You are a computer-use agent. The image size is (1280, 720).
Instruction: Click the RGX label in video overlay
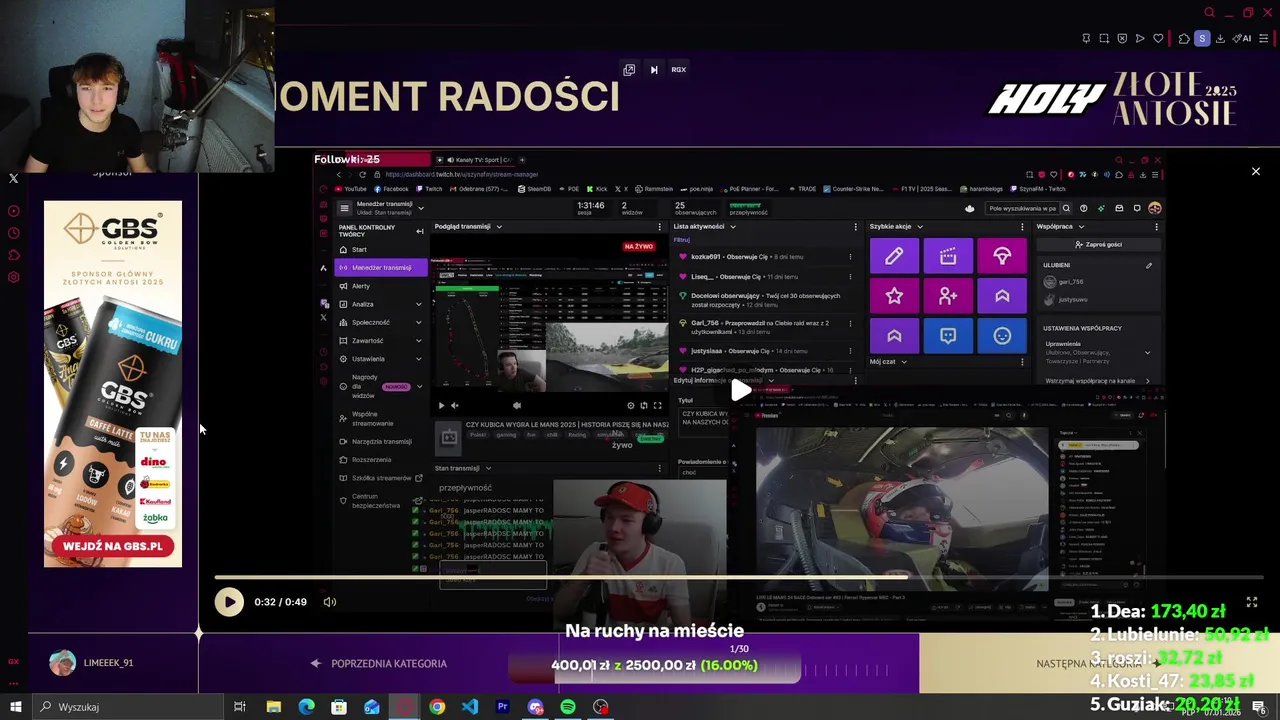point(678,70)
